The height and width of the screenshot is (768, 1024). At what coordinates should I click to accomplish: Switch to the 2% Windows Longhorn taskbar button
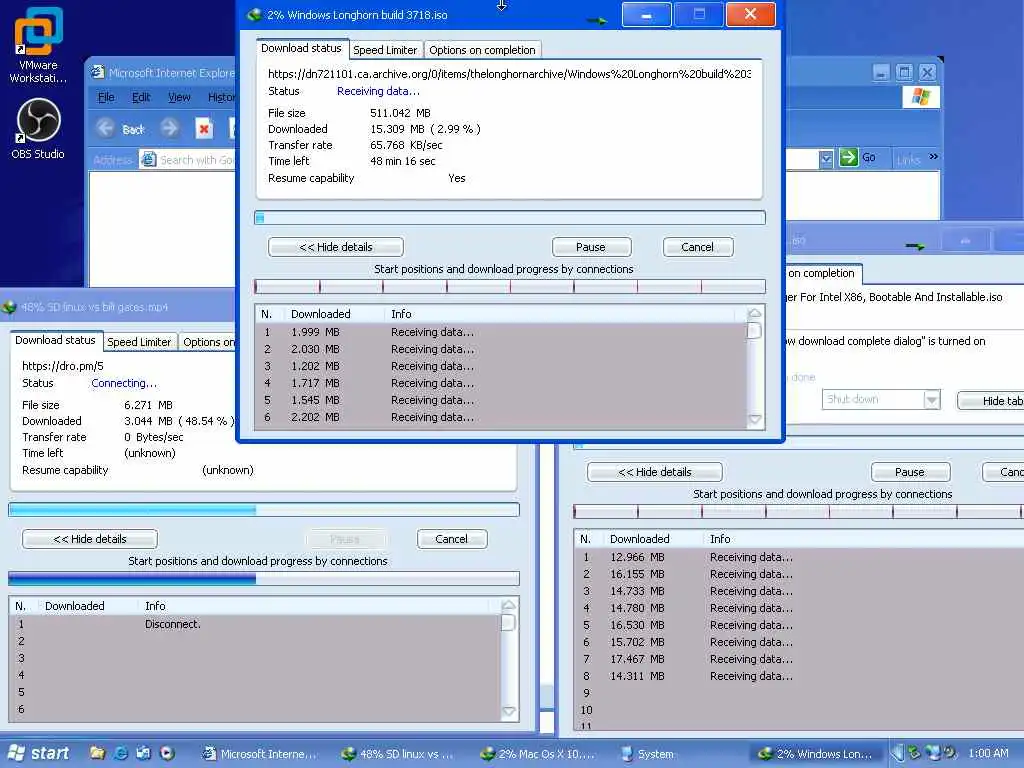815,754
